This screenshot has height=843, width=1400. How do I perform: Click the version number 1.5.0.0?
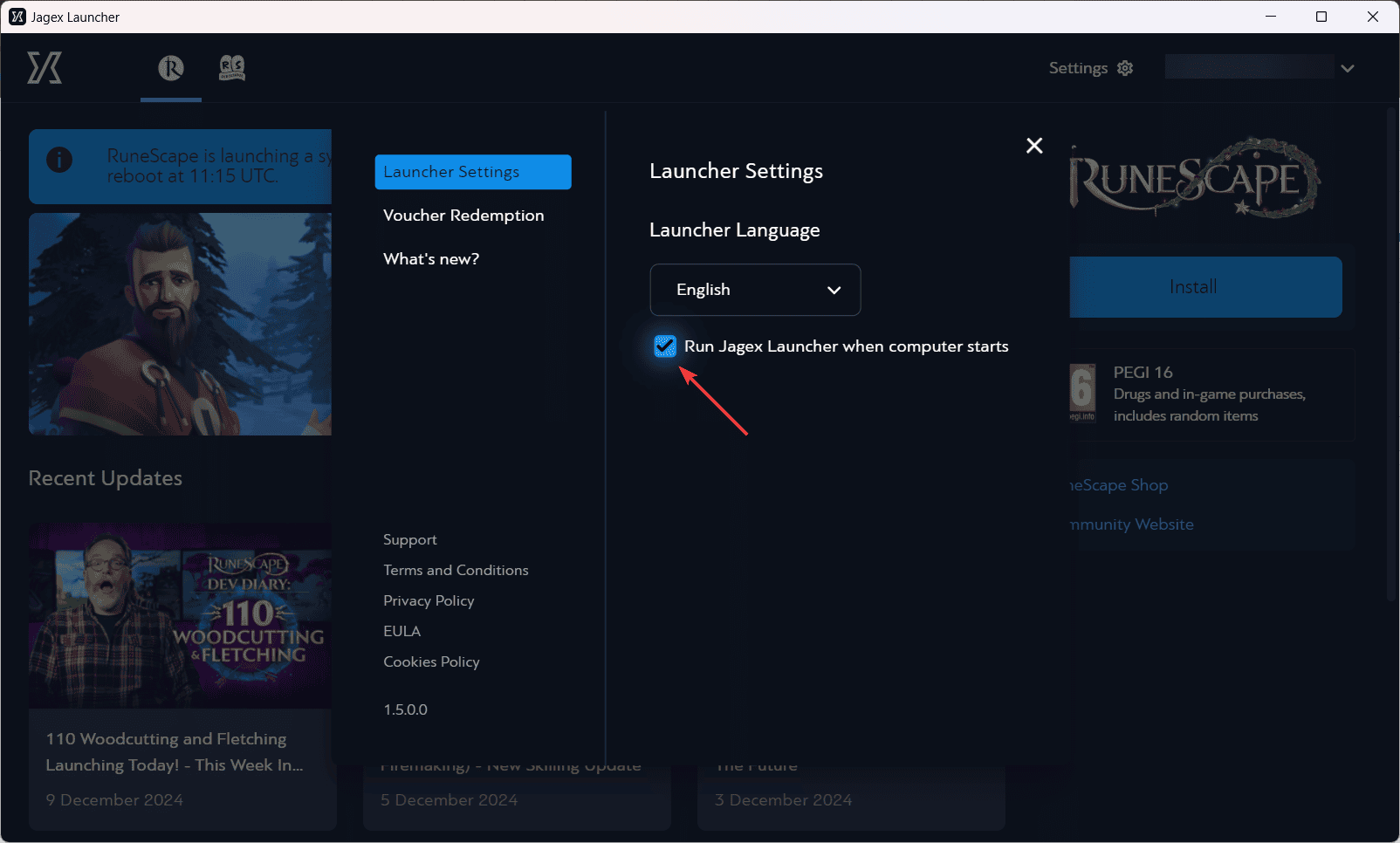[405, 709]
